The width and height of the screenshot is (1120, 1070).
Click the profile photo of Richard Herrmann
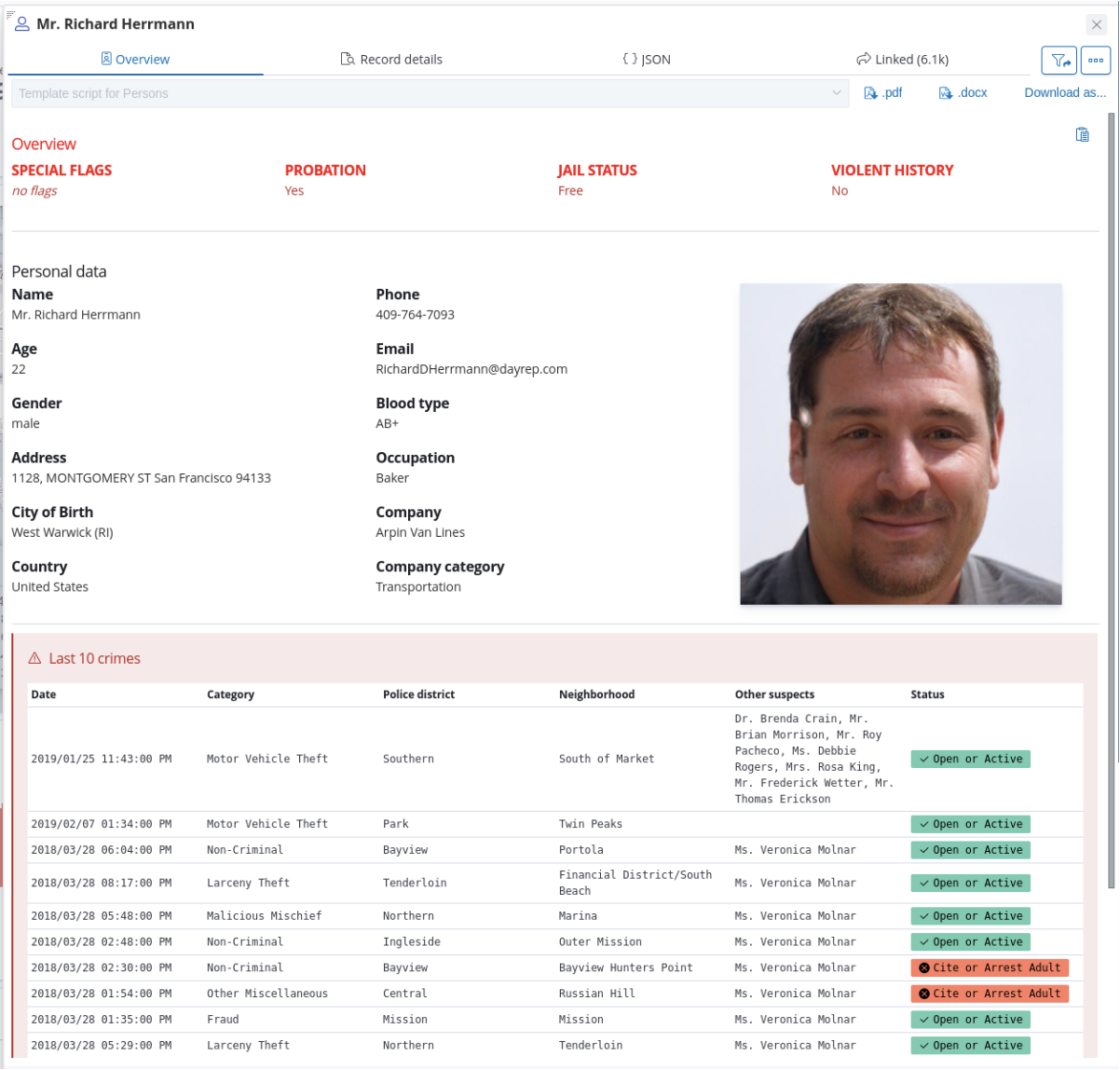click(x=900, y=445)
